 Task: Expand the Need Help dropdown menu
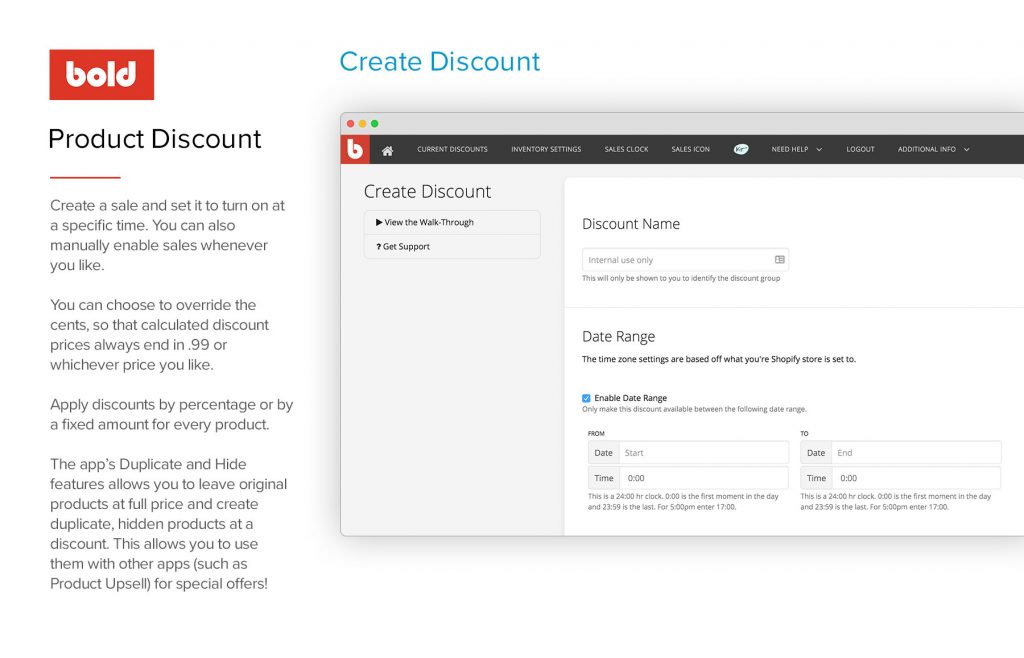click(797, 149)
